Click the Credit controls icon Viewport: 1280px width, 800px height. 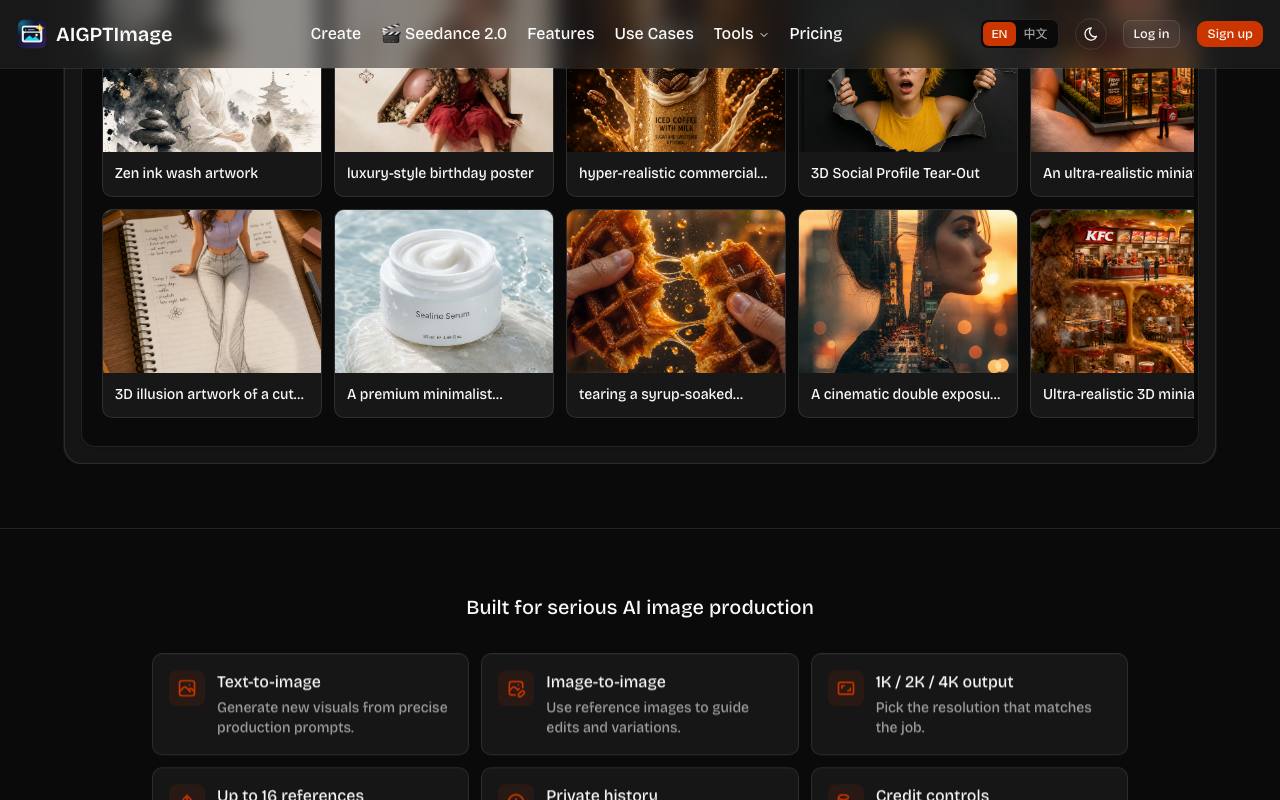click(846, 793)
